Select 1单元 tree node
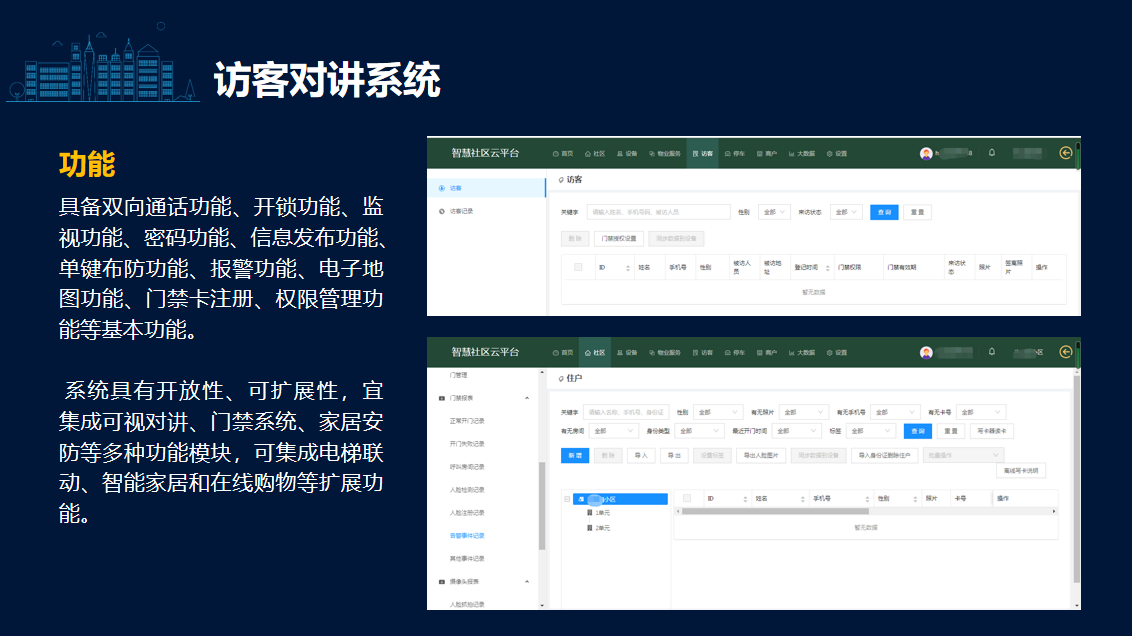Screen dimensions: 1132x636 click(602, 513)
